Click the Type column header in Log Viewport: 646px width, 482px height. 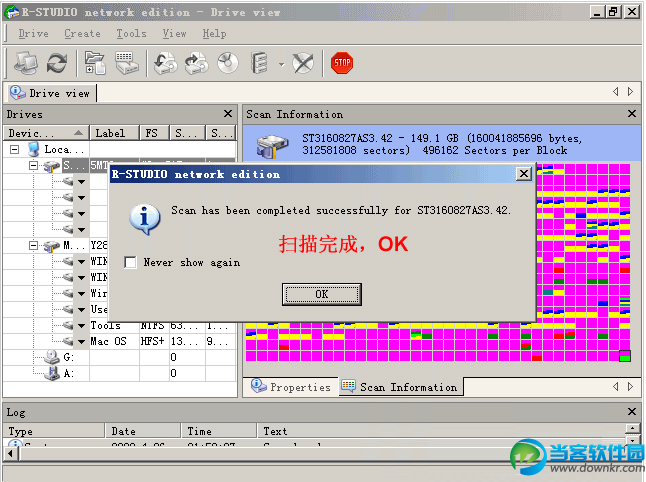[x=54, y=431]
